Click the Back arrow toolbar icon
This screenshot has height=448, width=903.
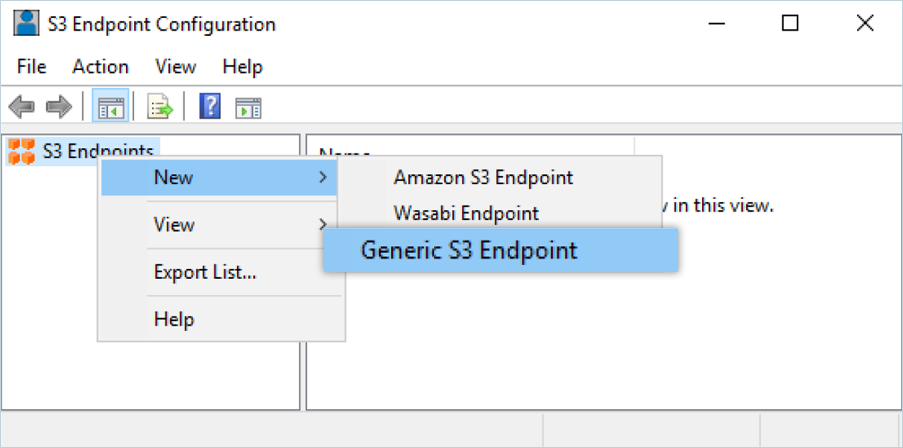22,106
